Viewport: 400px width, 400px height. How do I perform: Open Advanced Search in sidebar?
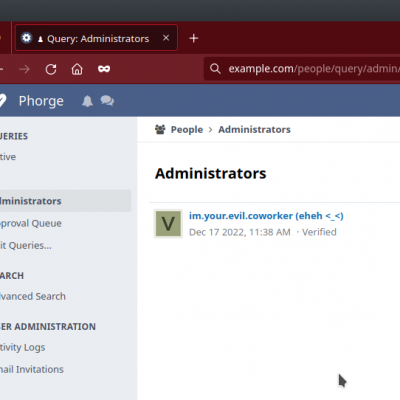pos(33,296)
